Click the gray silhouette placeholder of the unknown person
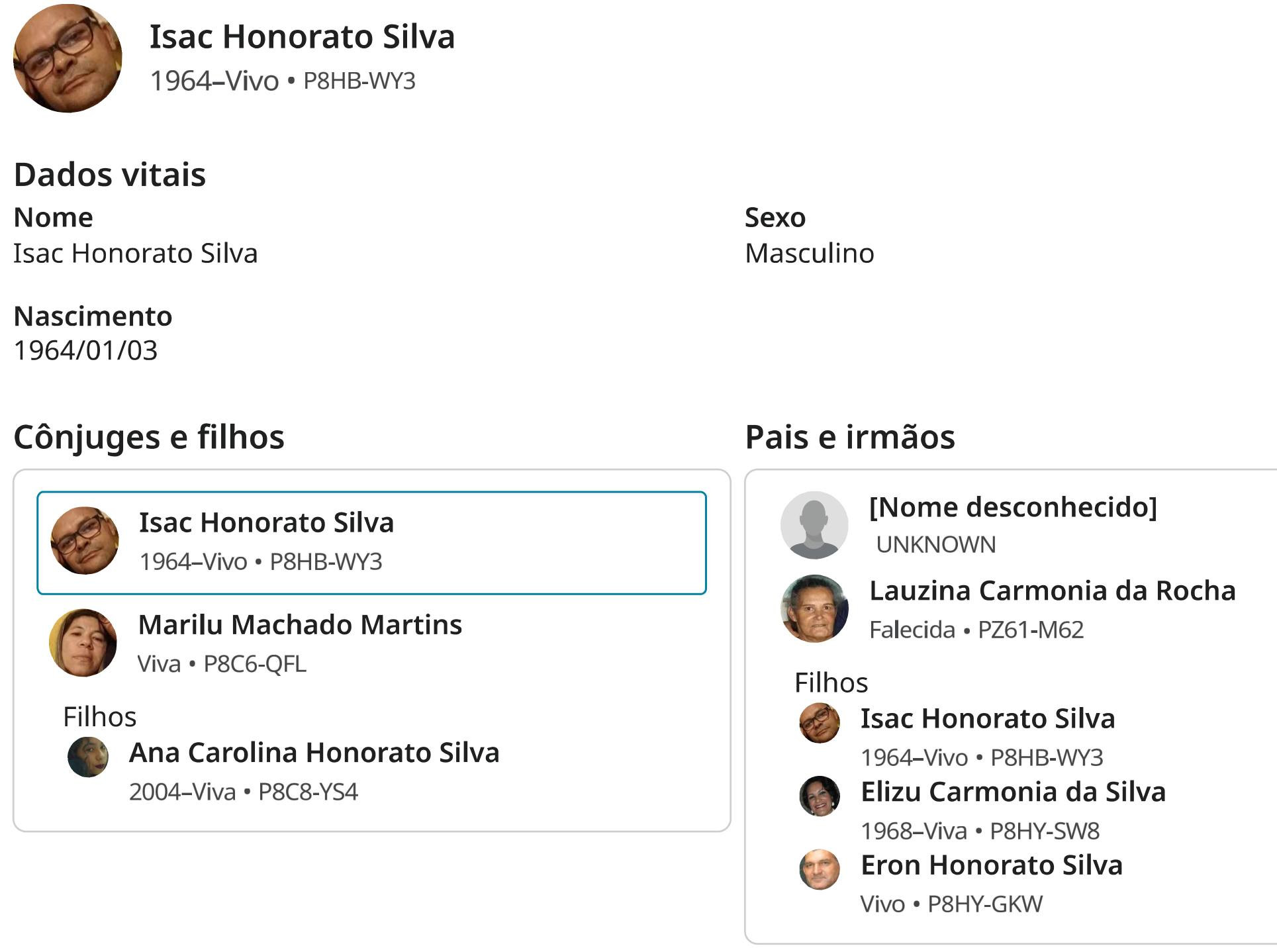The width and height of the screenshot is (1277, 952). pos(814,525)
